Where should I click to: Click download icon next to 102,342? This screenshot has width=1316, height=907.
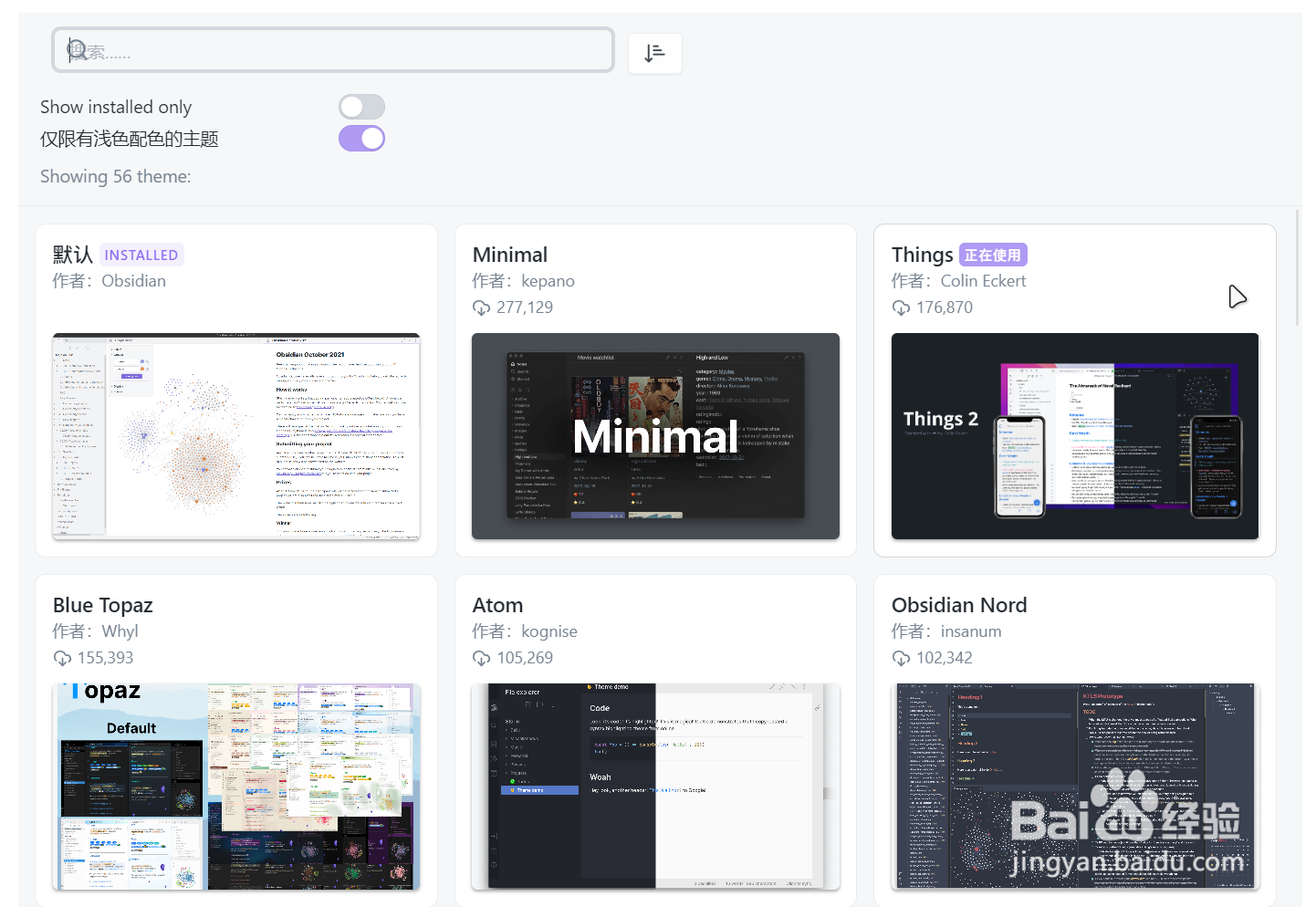click(901, 658)
